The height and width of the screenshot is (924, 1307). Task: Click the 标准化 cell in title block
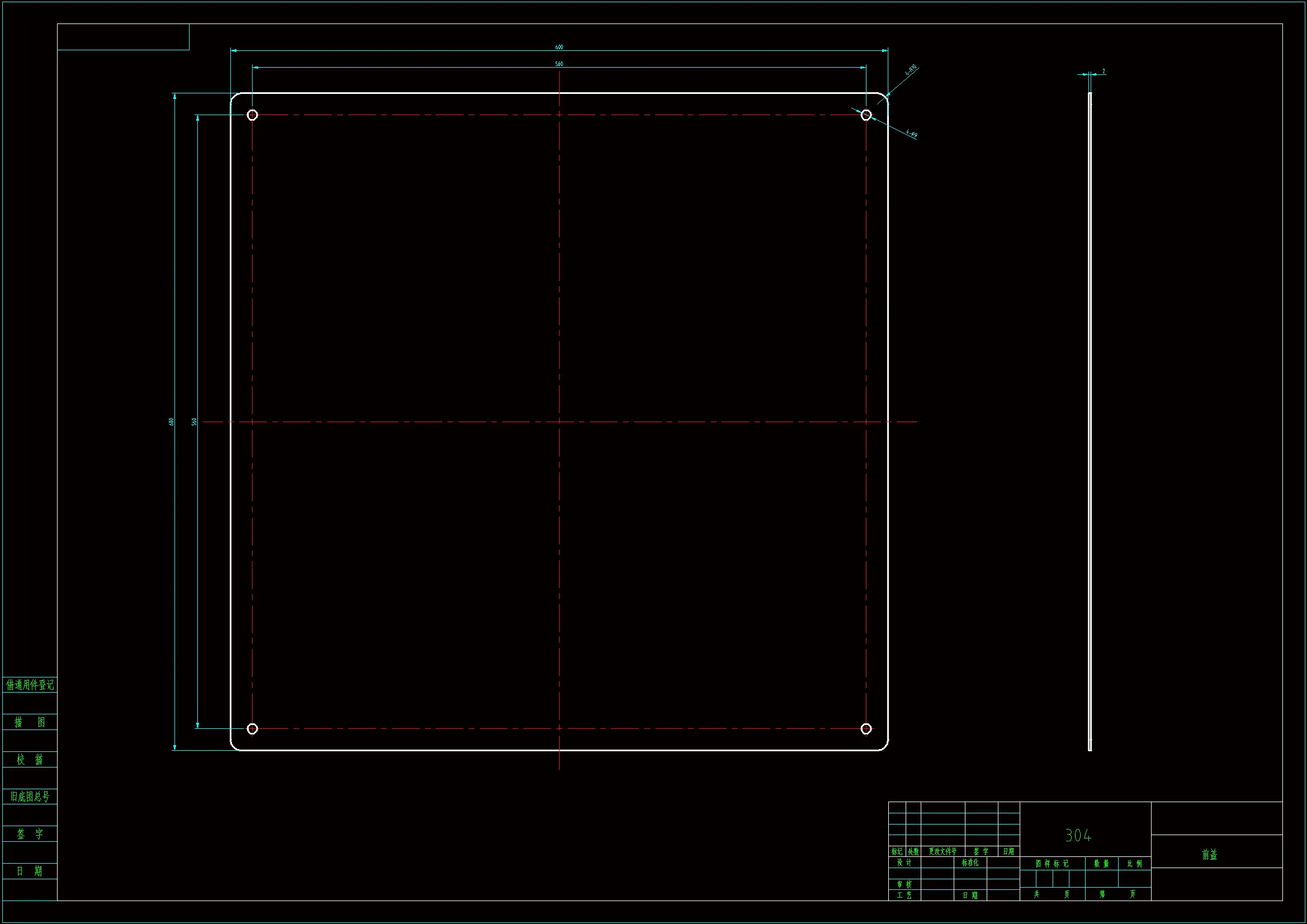970,863
